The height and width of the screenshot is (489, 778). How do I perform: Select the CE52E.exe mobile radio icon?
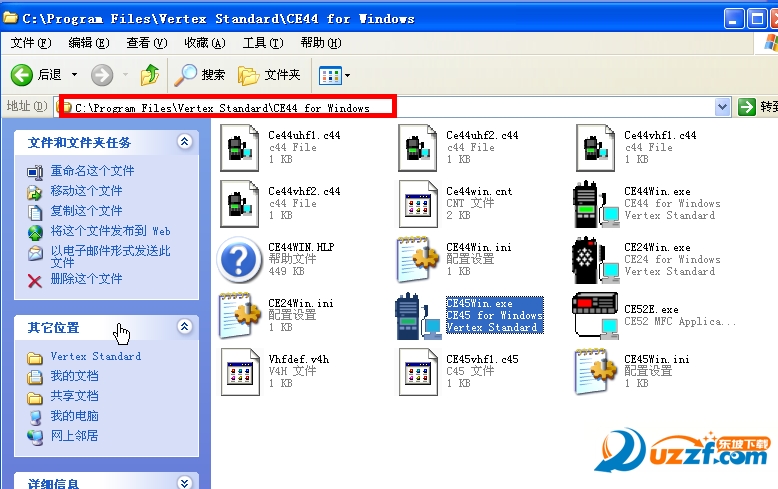pyautogui.click(x=595, y=316)
